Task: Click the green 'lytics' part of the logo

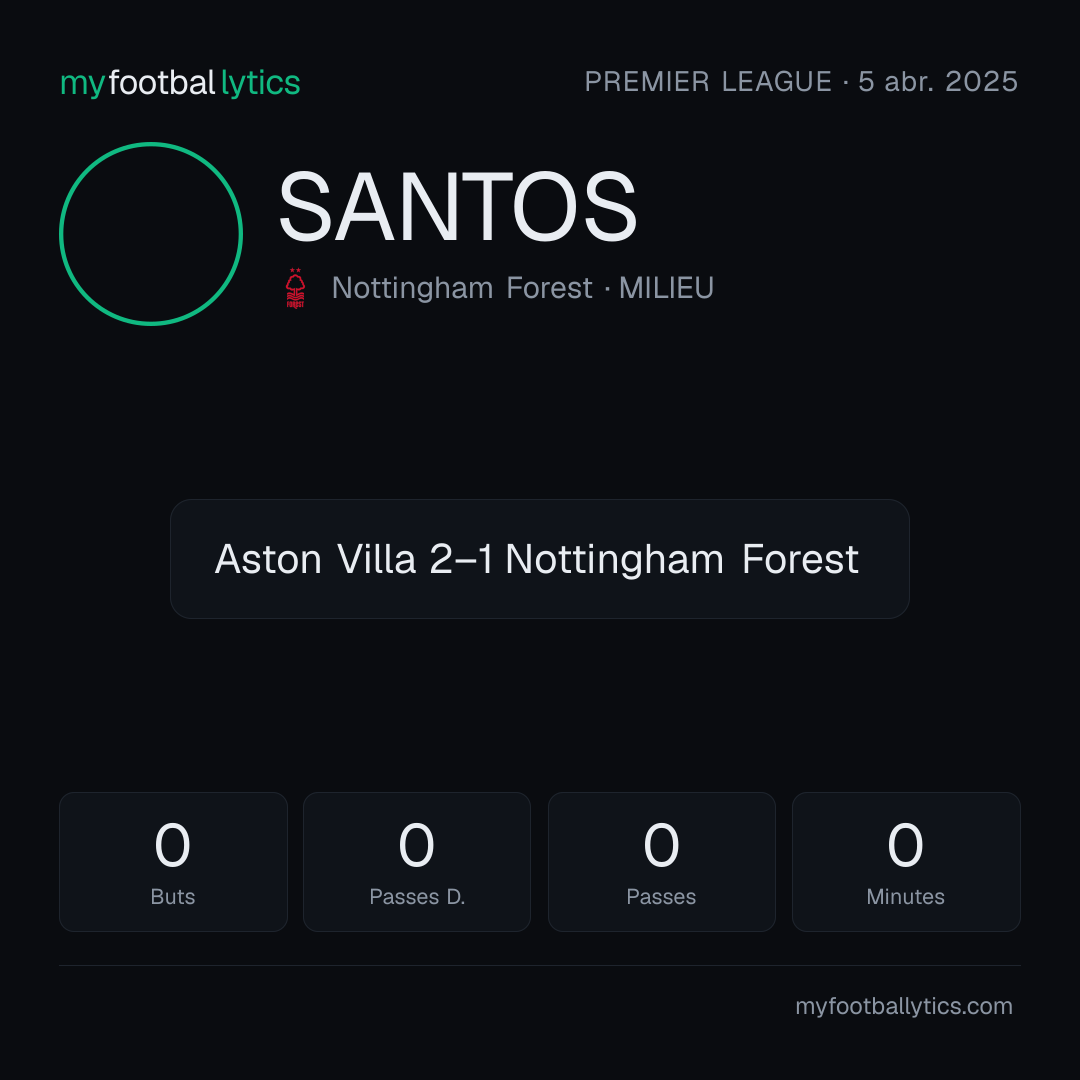Action: [x=260, y=83]
